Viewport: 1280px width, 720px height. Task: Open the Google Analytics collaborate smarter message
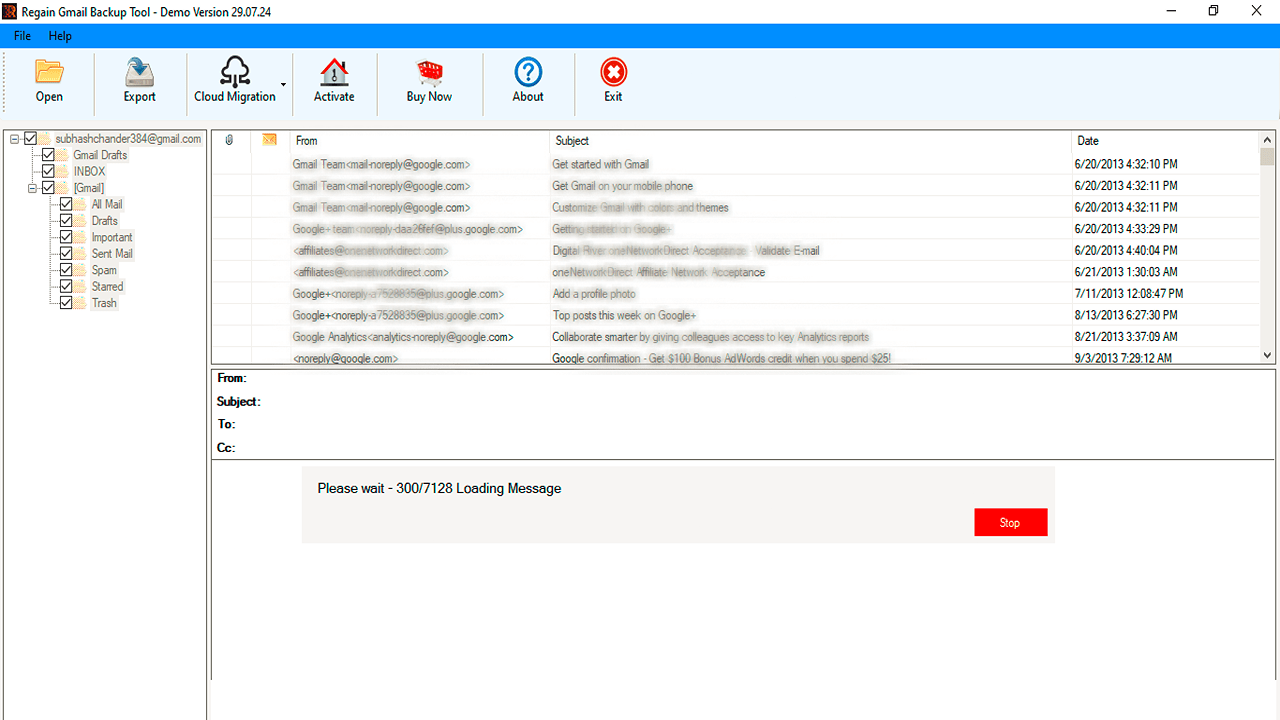tap(736, 337)
